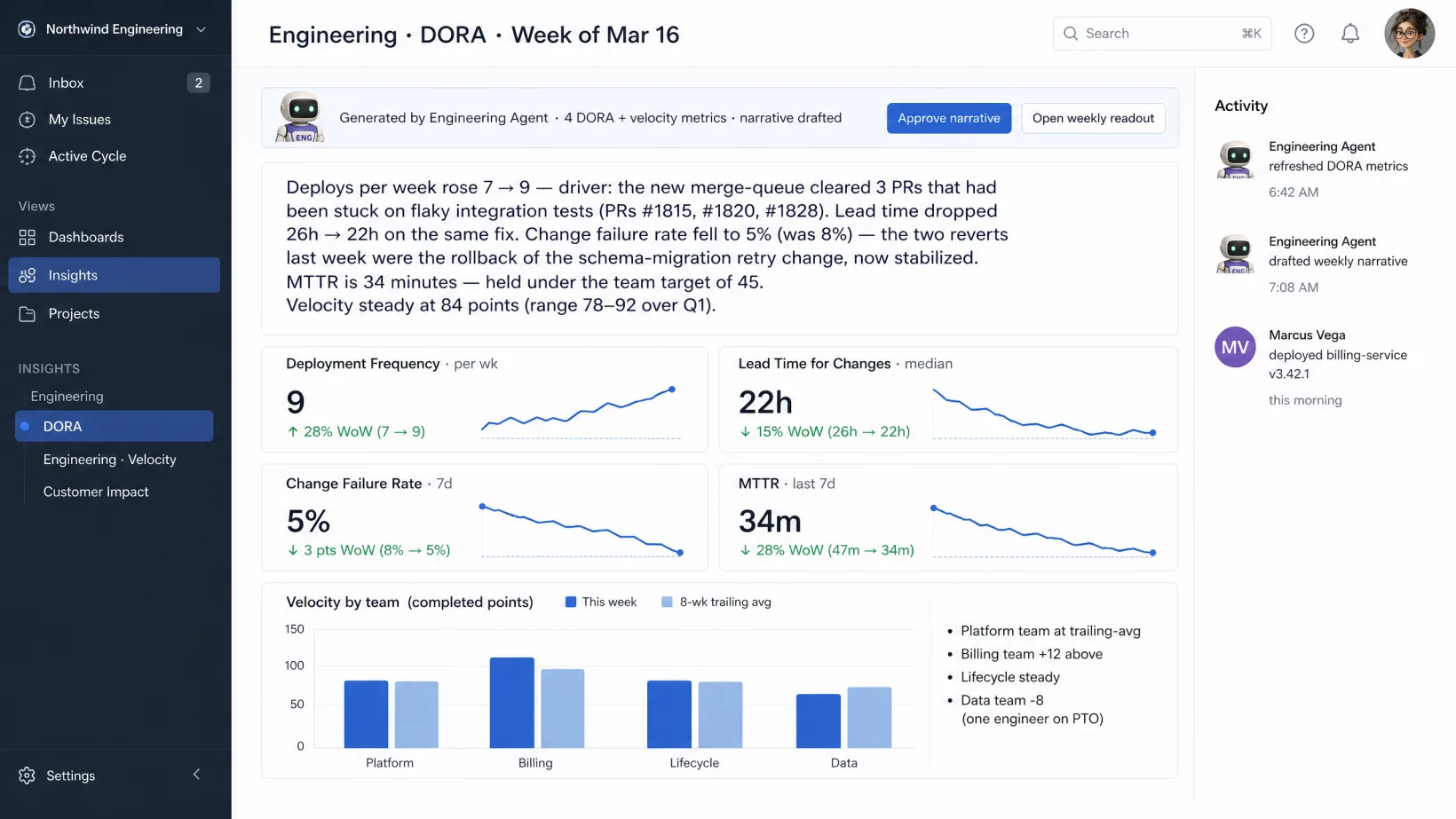Open the Inbox icon in sidebar
Viewport: 1456px width, 819px height.
[28, 83]
